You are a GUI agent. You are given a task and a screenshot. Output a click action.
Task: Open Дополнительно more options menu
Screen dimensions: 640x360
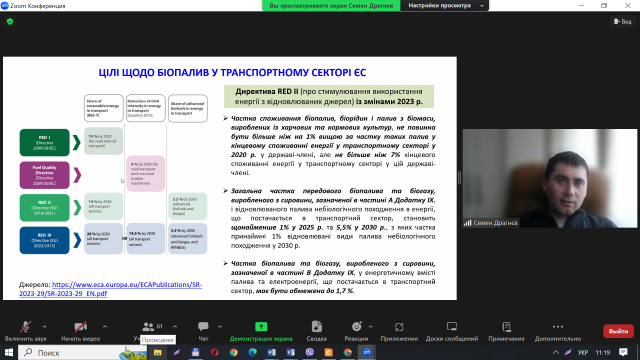(x=558, y=327)
